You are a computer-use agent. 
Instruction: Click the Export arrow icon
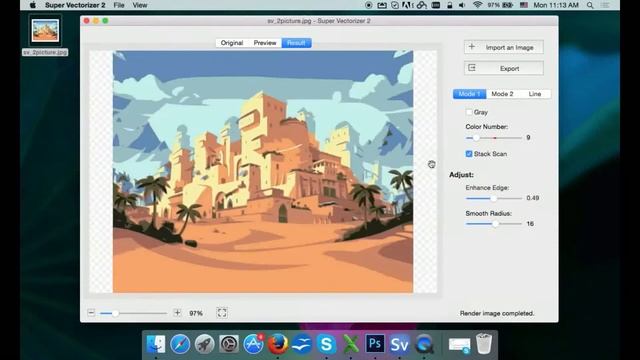coord(471,68)
